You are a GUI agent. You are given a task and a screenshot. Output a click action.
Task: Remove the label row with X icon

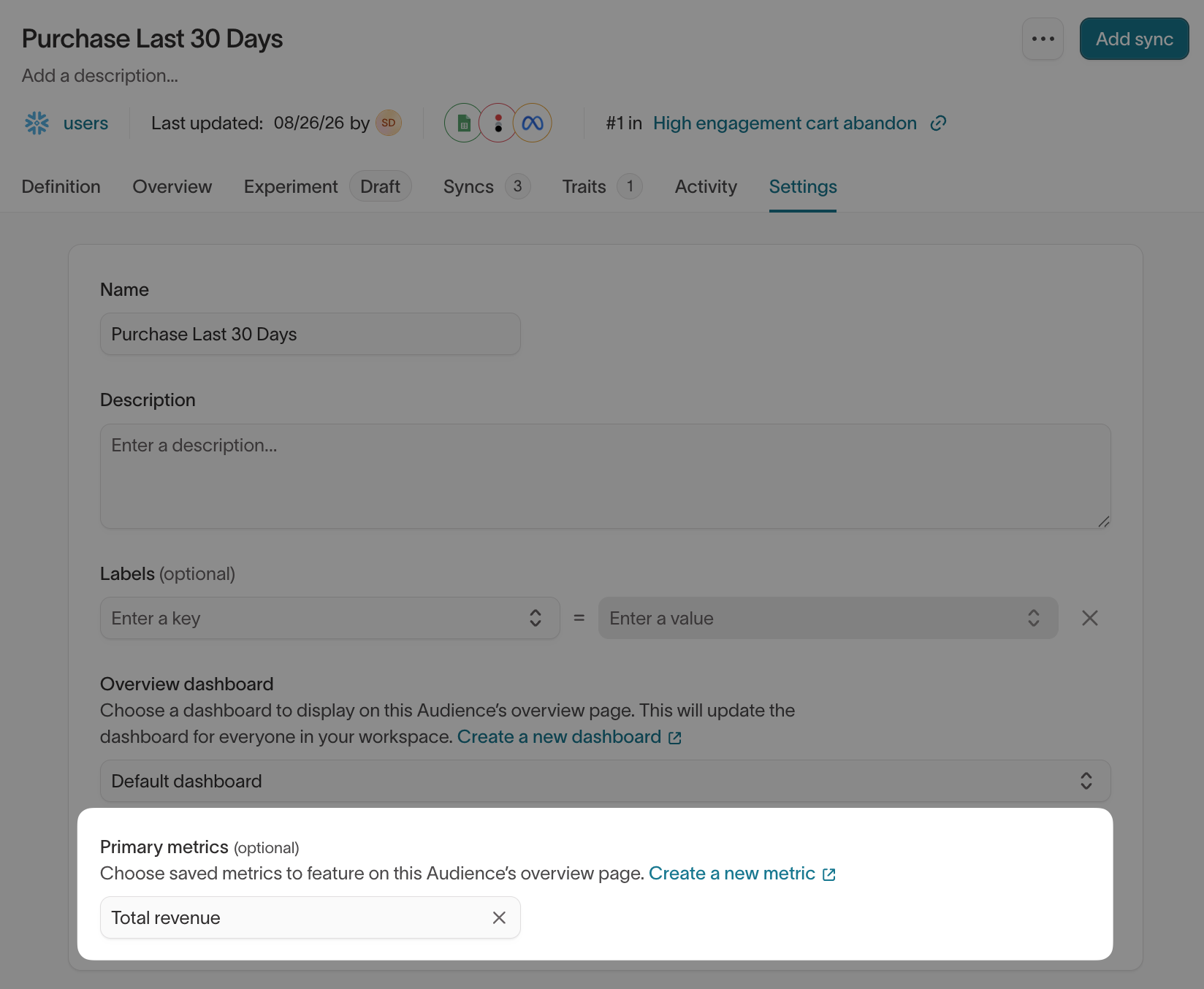pos(1090,618)
